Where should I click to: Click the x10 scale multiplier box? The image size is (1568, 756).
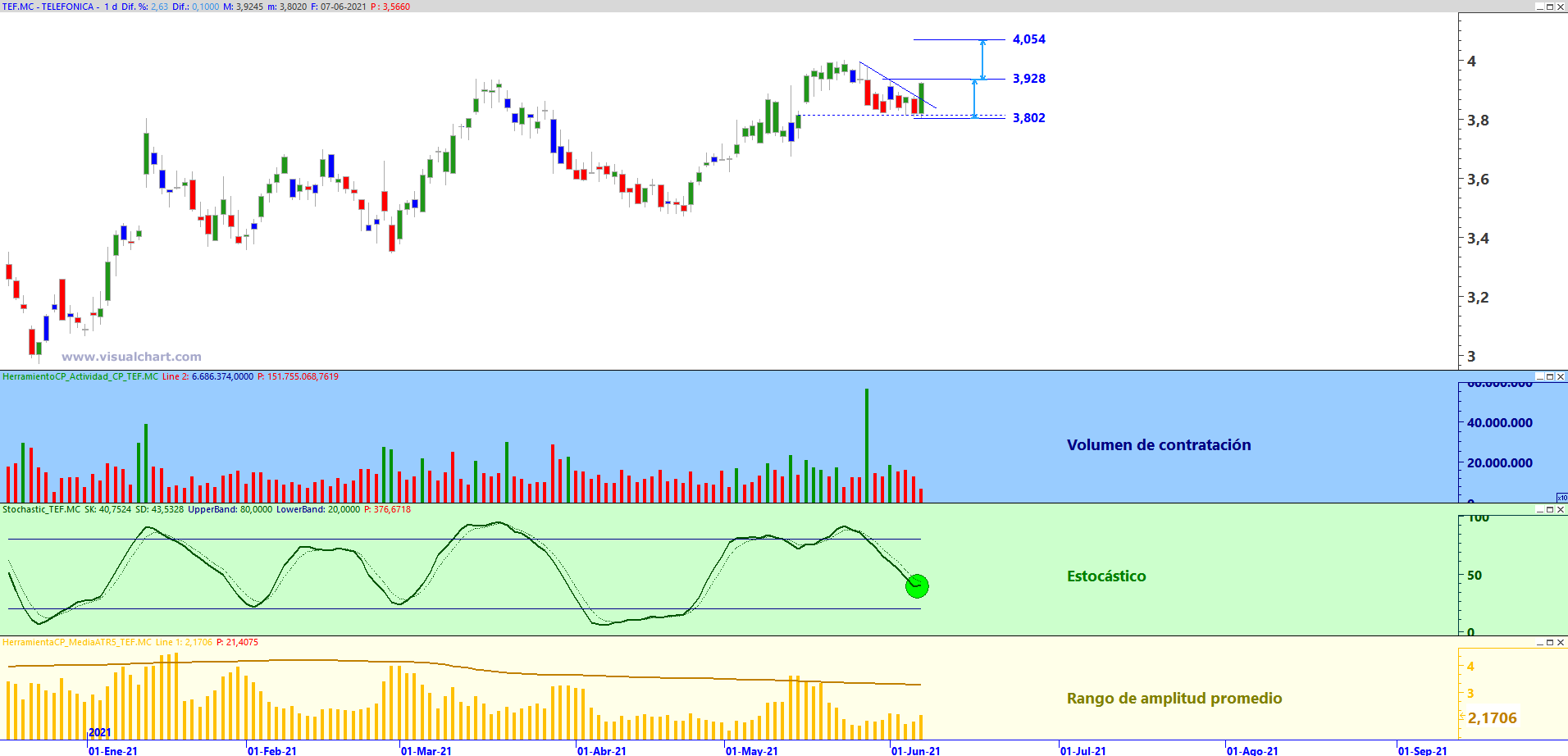[x=1562, y=498]
